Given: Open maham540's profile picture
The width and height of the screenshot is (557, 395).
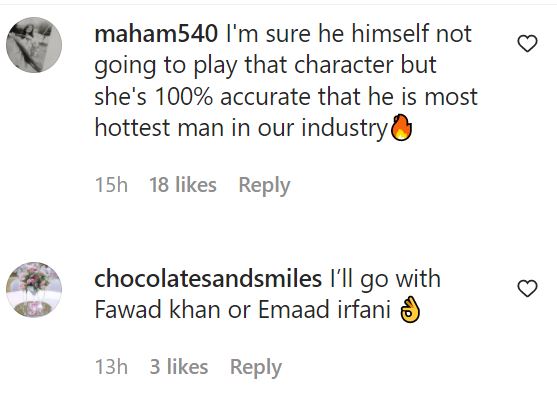Looking at the screenshot, I should coord(34,45).
